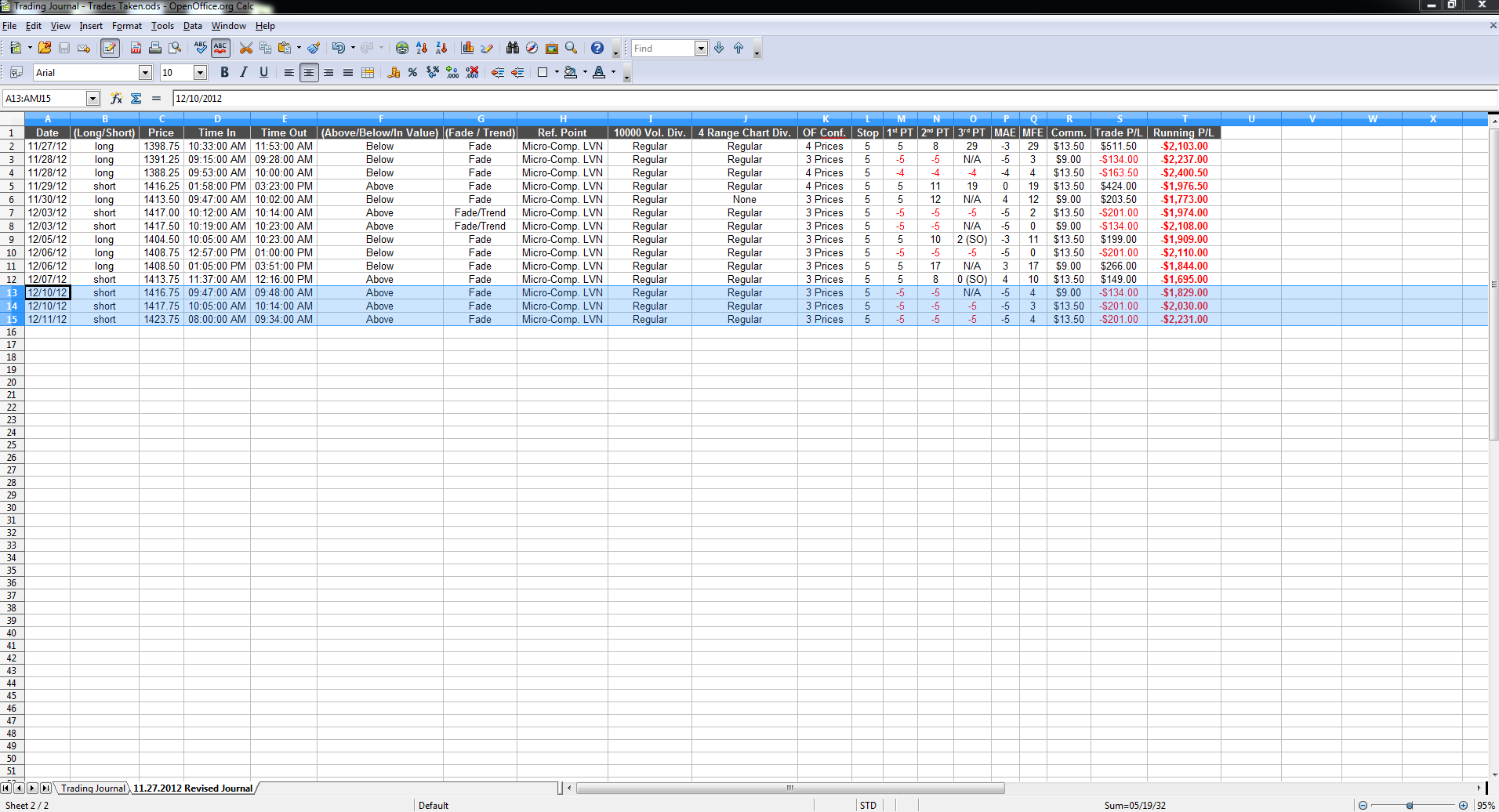Open Page Preview icon
Viewport: 1499px width, 812px height.
[x=175, y=49]
